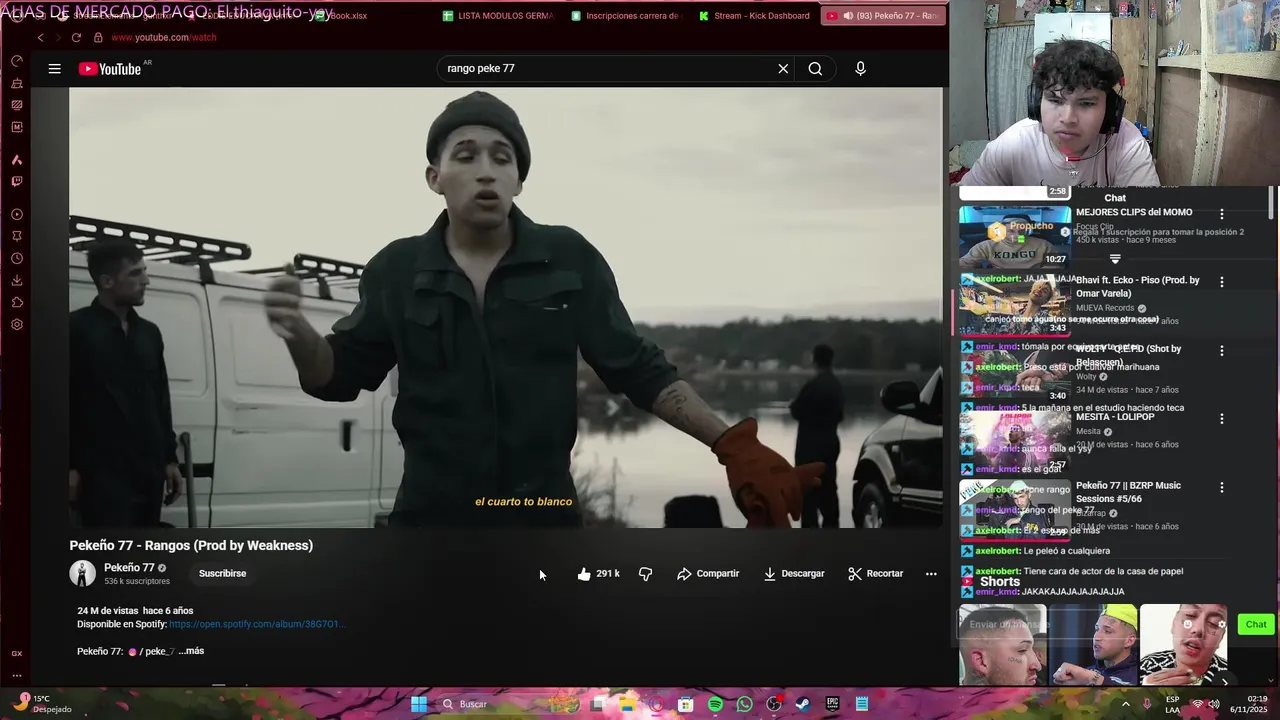Open options for the 'Piso (Prod. by Omar Varela)' video
This screenshot has width=1280, height=720.
pos(1221,282)
